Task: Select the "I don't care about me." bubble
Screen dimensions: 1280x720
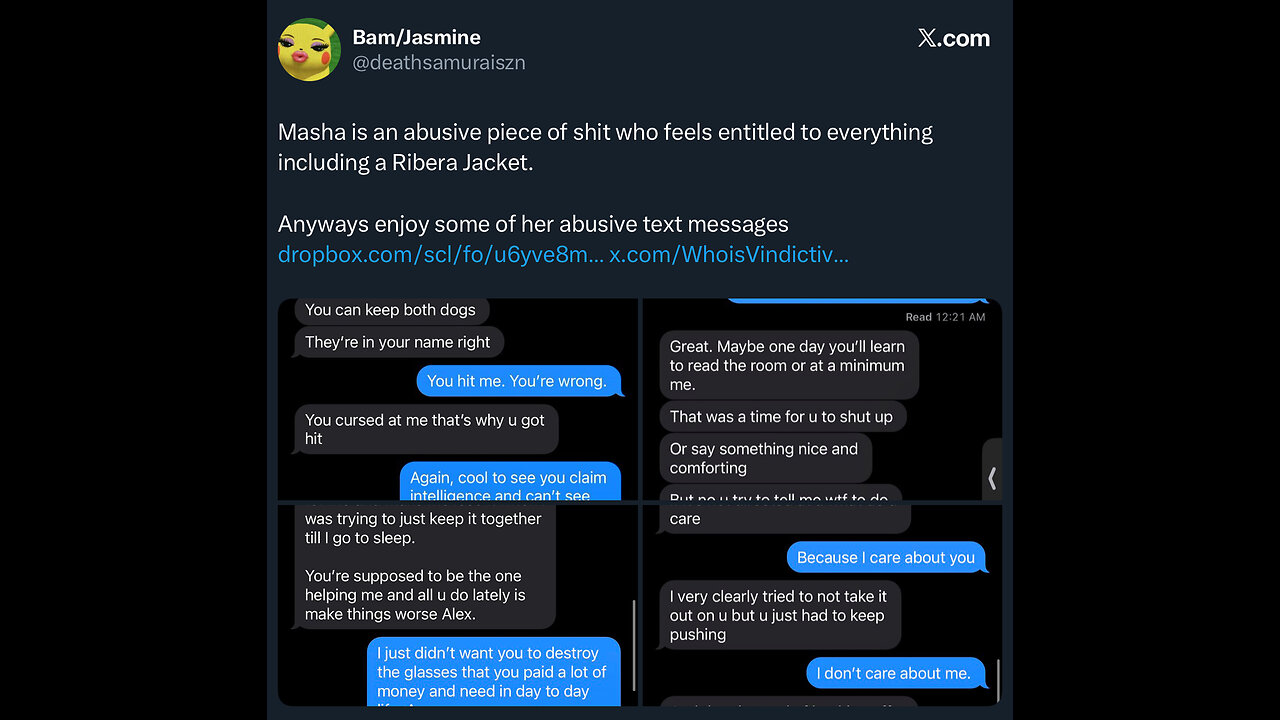Action: tap(894, 673)
